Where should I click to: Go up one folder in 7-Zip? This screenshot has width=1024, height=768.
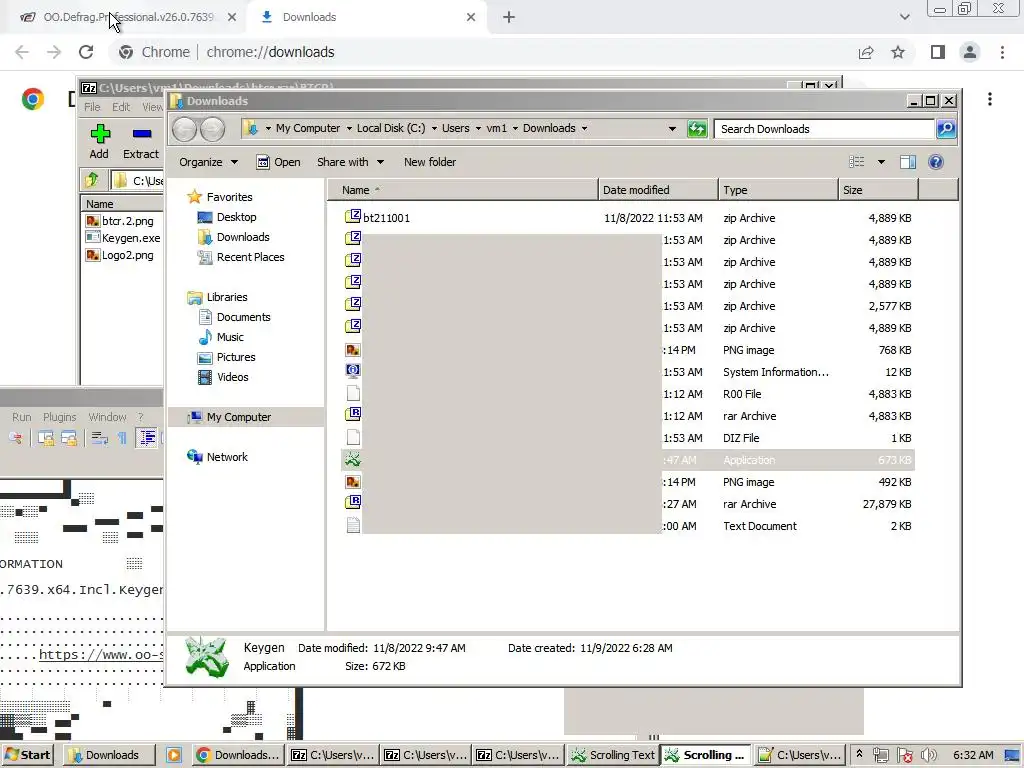pyautogui.click(x=92, y=180)
